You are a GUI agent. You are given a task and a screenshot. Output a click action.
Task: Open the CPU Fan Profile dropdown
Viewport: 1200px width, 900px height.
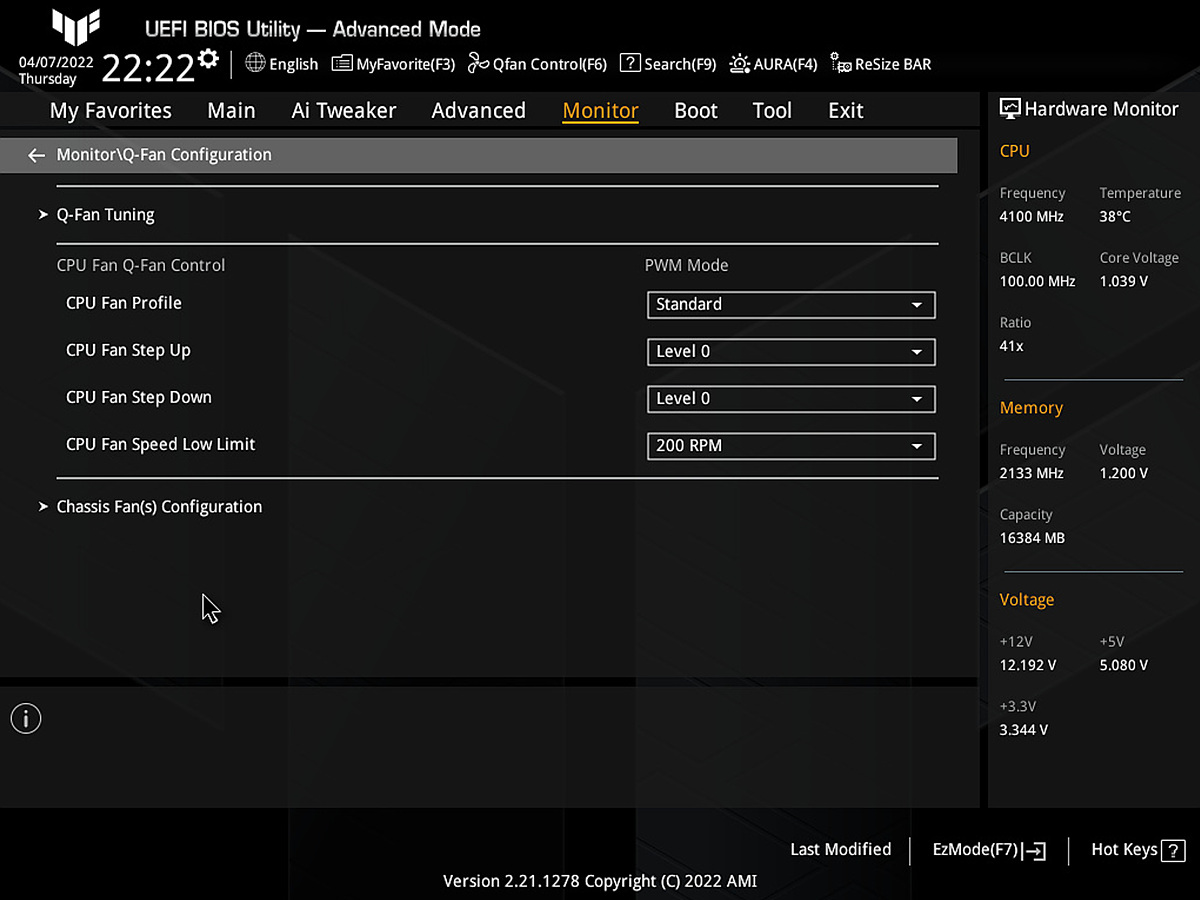click(791, 304)
